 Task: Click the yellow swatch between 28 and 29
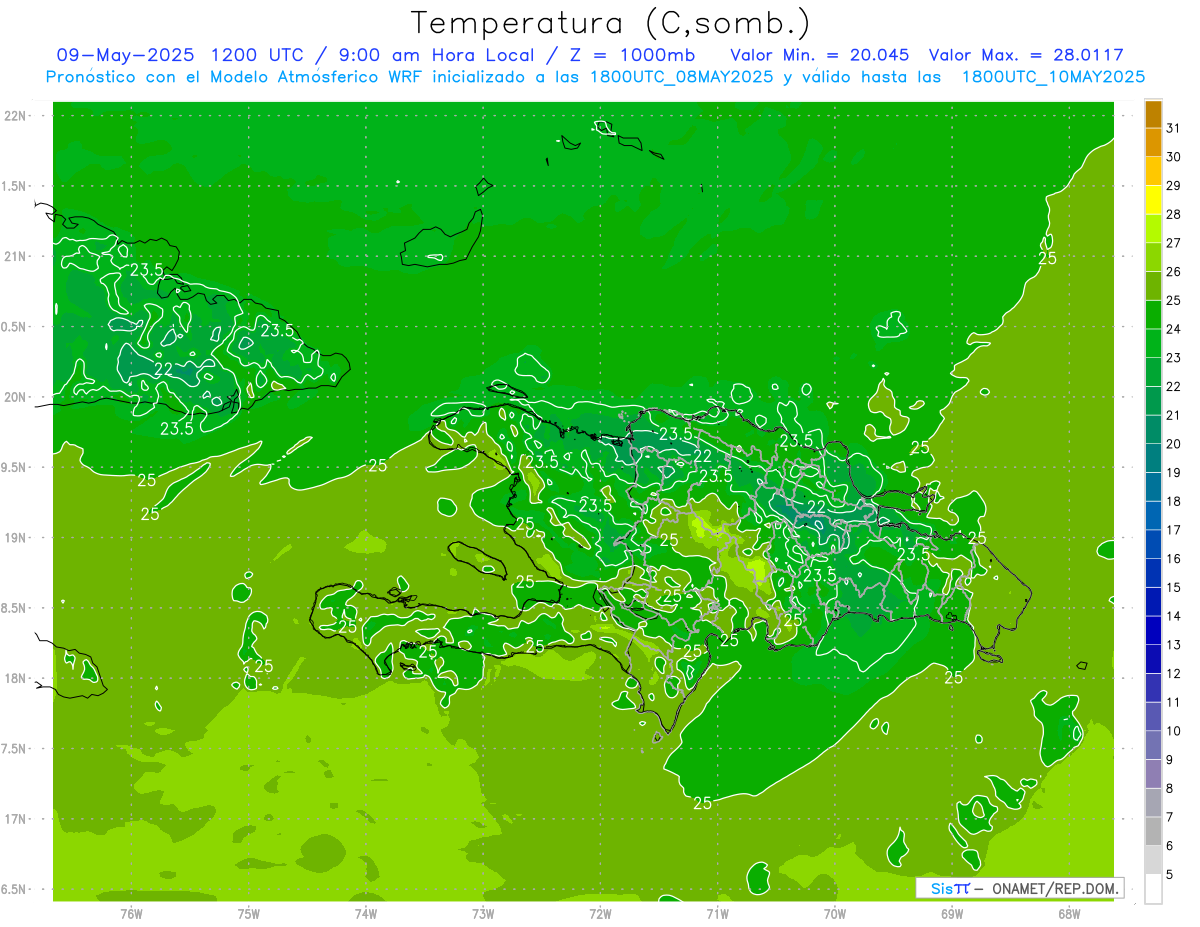click(1153, 200)
